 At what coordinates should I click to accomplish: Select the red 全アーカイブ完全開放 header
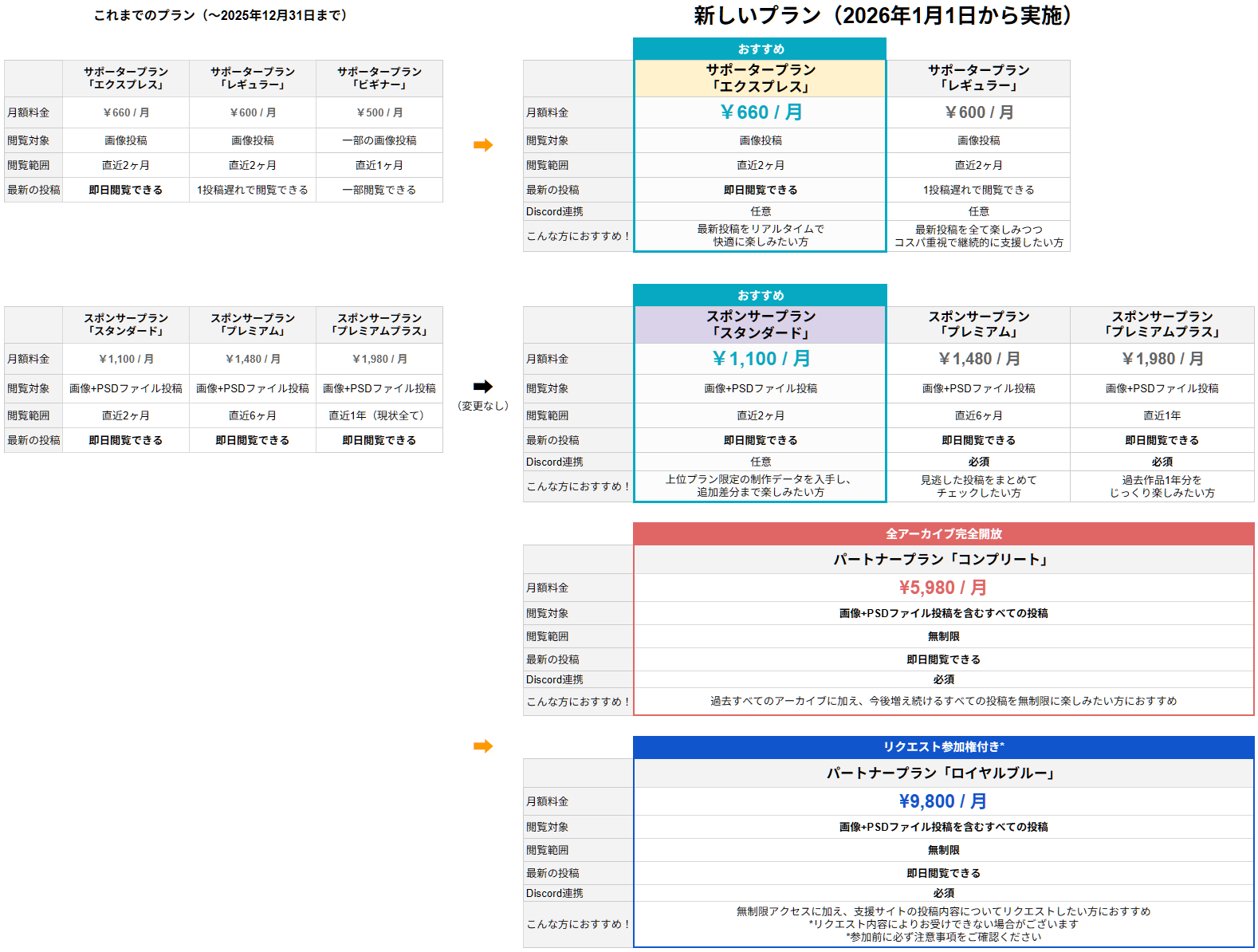pos(943,534)
